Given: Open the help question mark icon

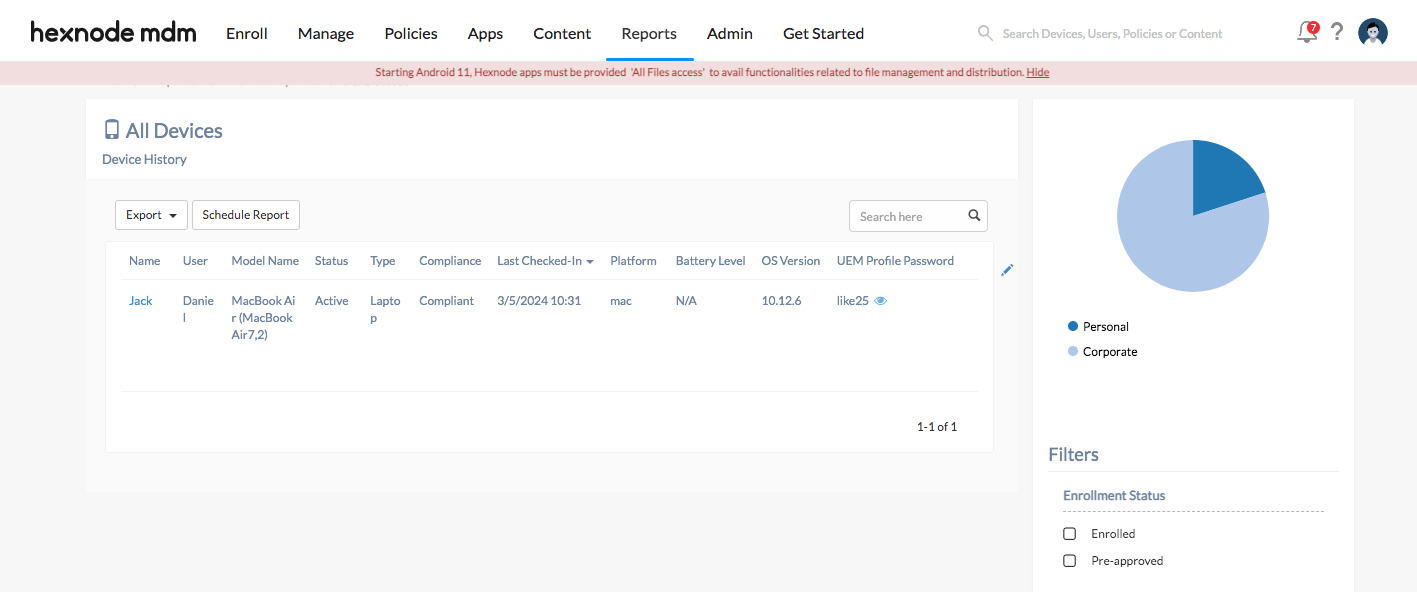Looking at the screenshot, I should click(x=1337, y=32).
